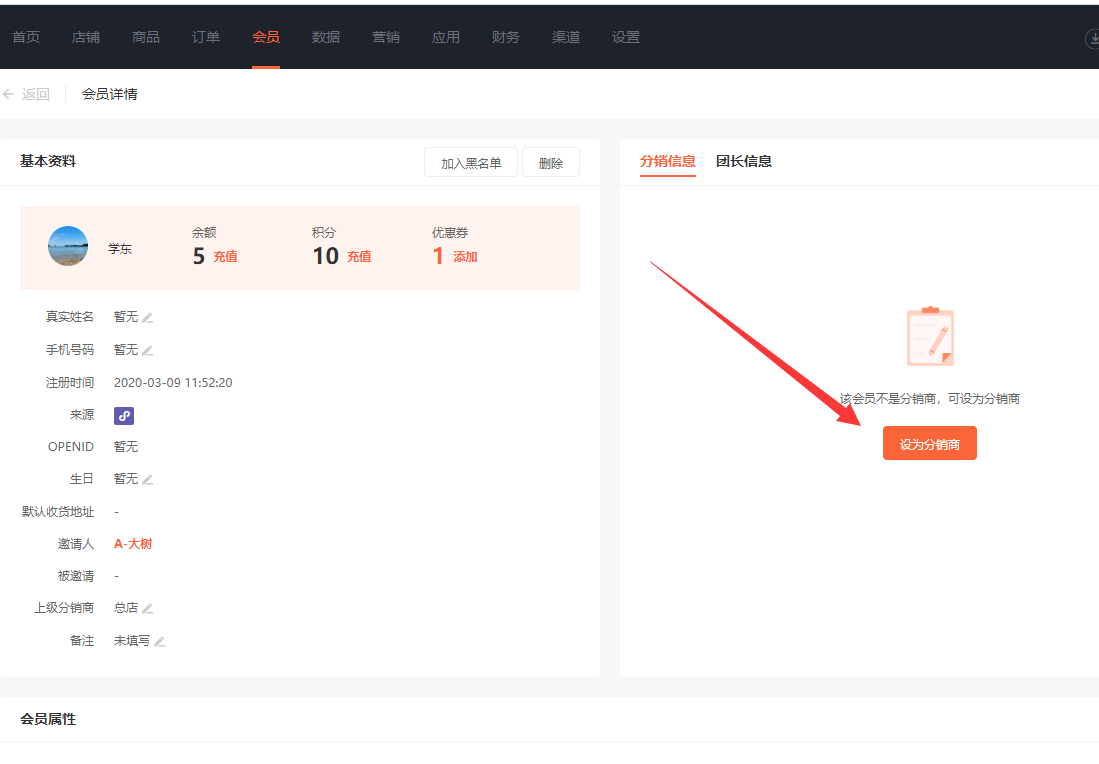The width and height of the screenshot is (1099, 764).
Task: Click the coupon count 1
Action: pyautogui.click(x=438, y=256)
